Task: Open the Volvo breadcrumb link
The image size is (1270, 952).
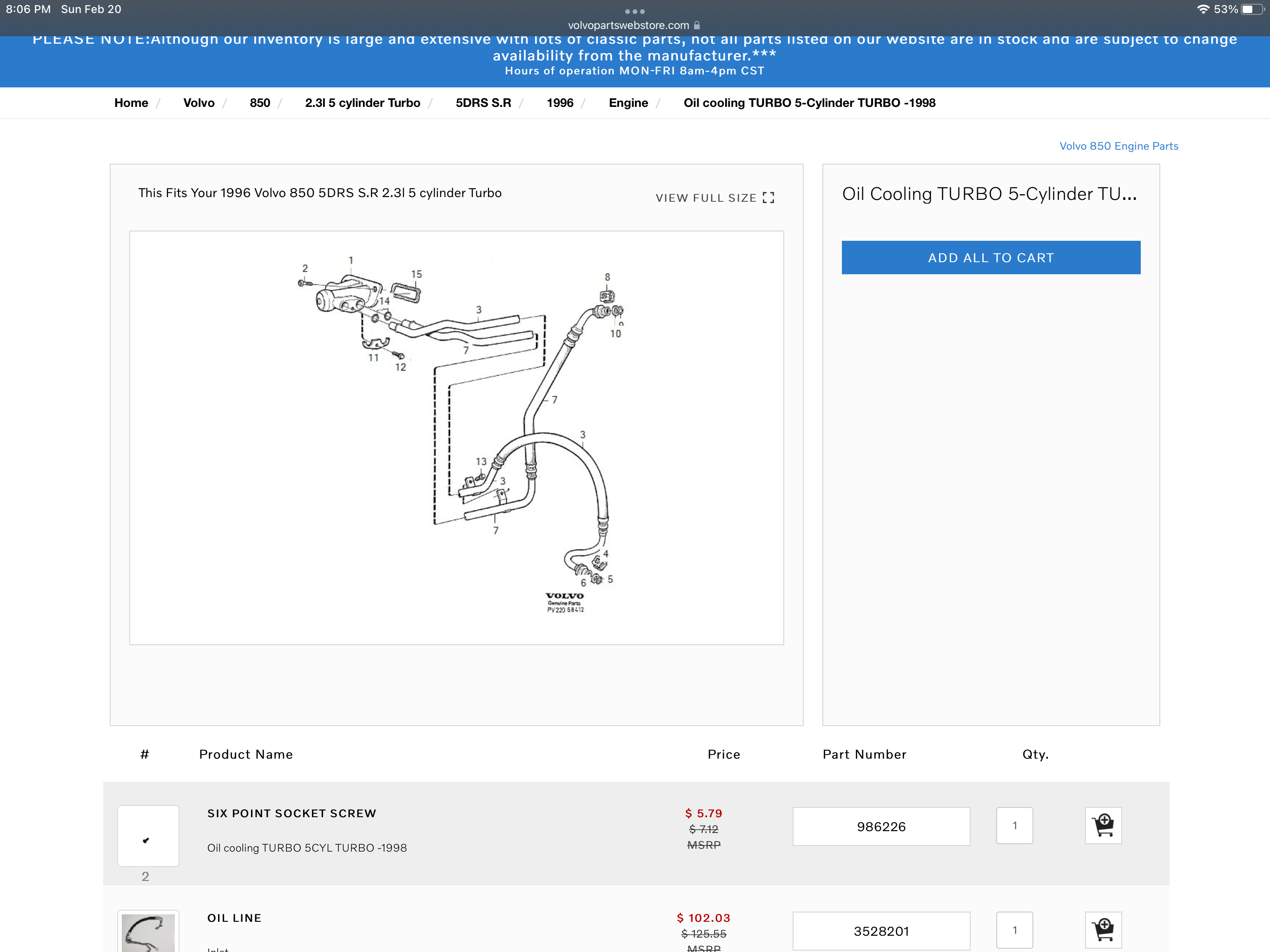Action: point(198,103)
